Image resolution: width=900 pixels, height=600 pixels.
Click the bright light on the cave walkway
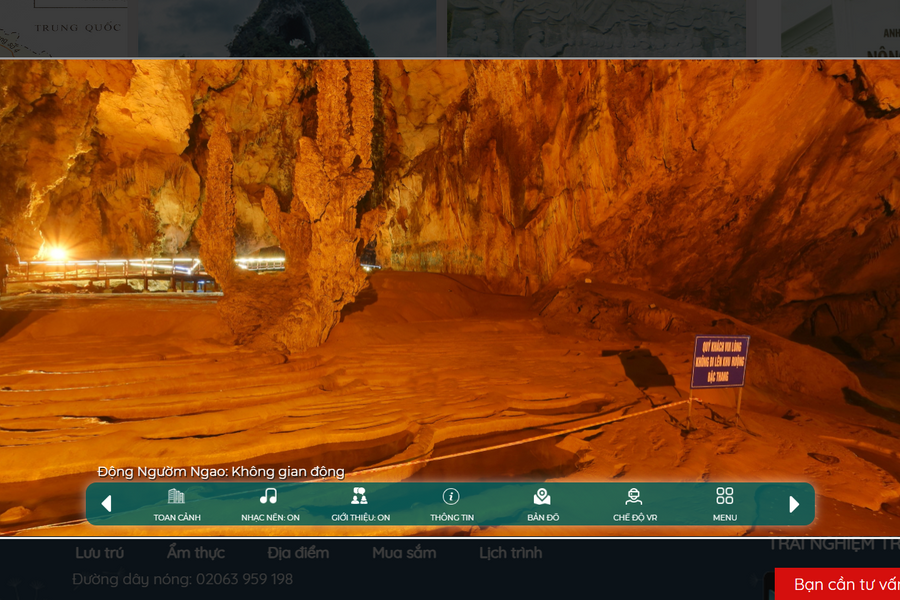click(x=52, y=254)
